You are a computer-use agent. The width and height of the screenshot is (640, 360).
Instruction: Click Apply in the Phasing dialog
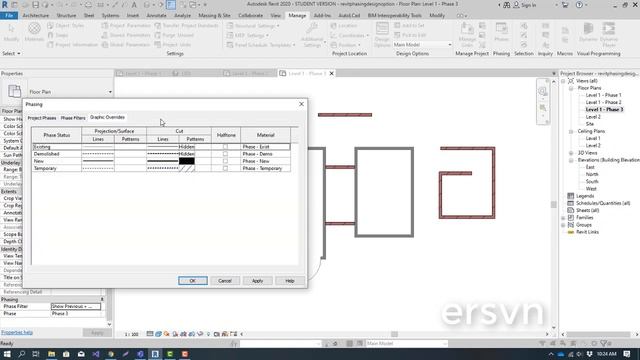[x=257, y=281]
